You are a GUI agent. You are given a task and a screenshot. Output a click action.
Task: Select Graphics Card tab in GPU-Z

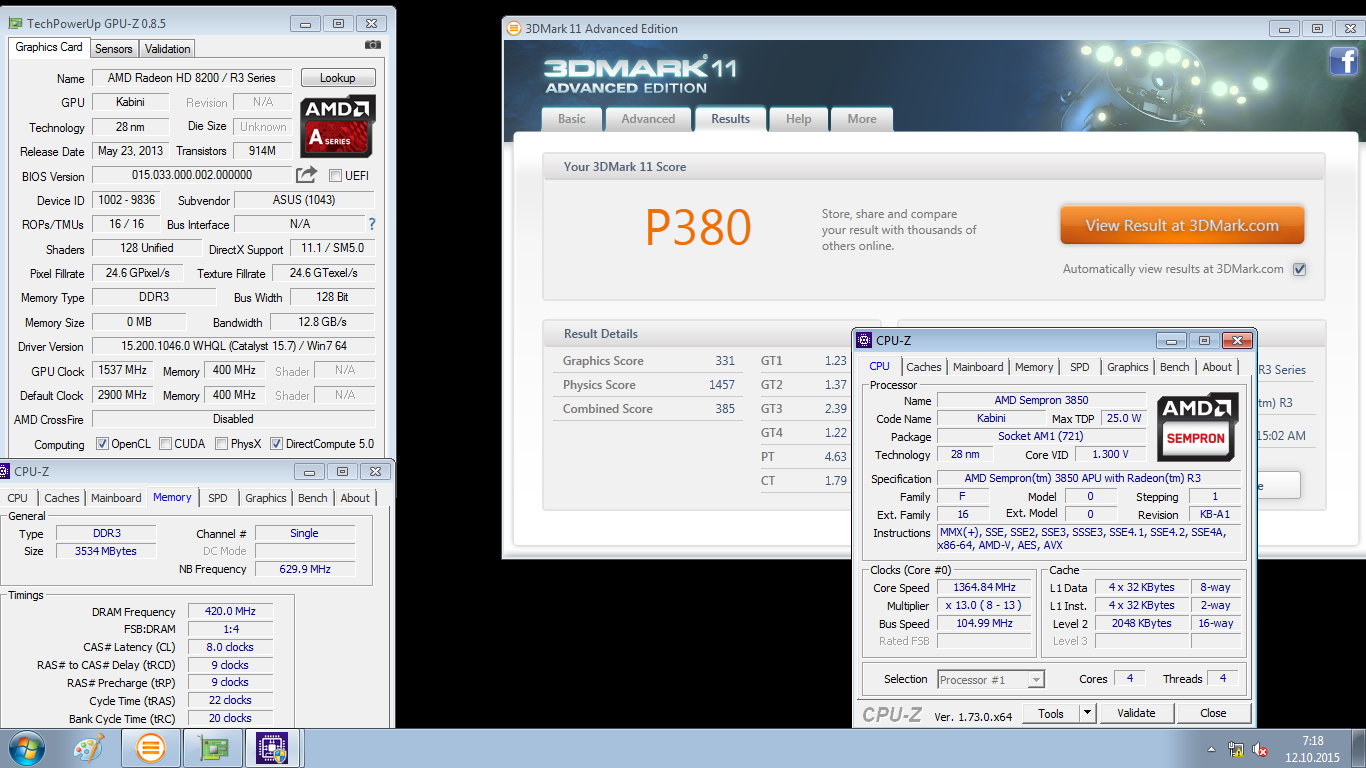[x=49, y=47]
